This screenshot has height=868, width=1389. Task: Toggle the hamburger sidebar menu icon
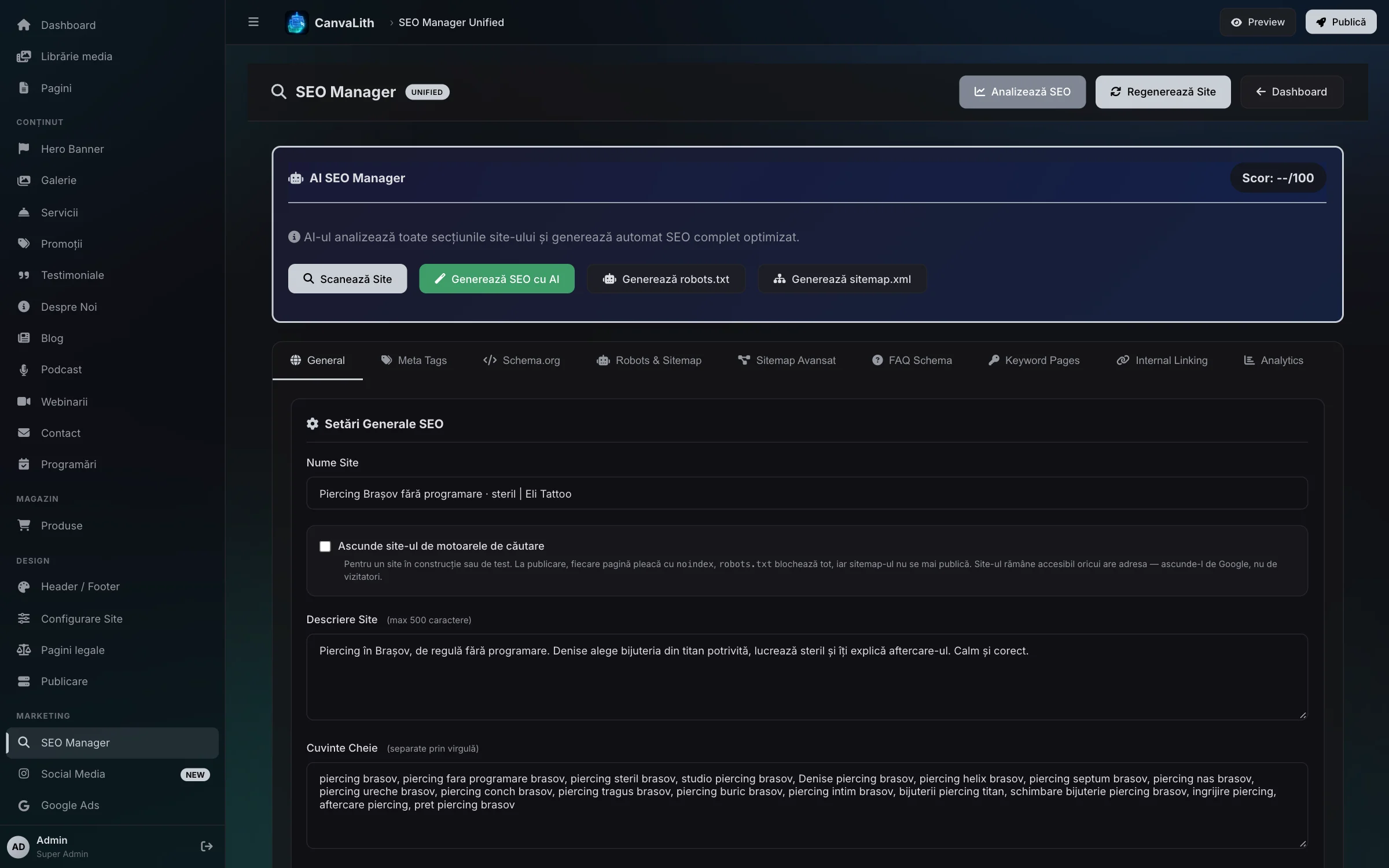(x=253, y=22)
